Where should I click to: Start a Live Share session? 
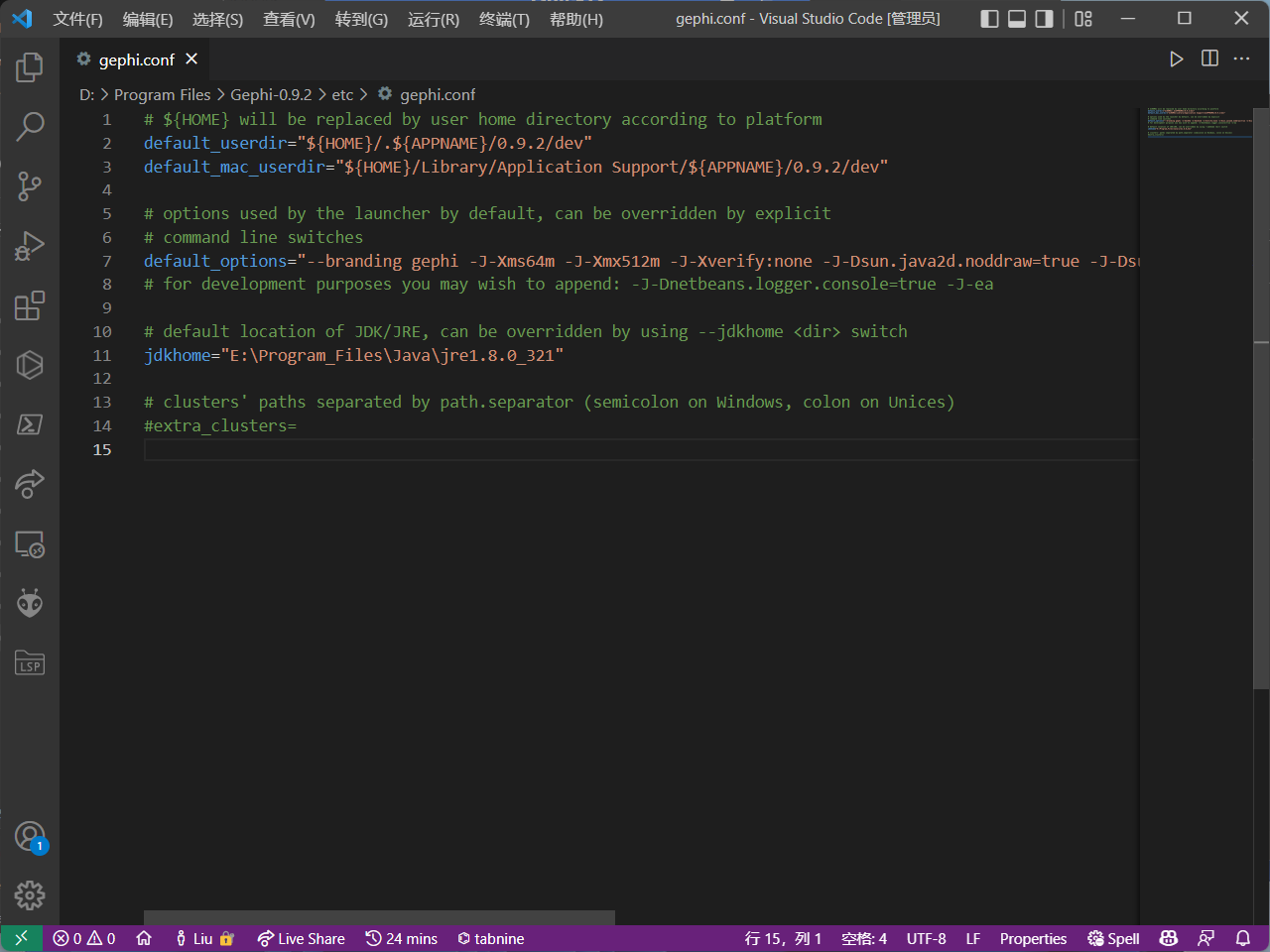tap(301, 938)
